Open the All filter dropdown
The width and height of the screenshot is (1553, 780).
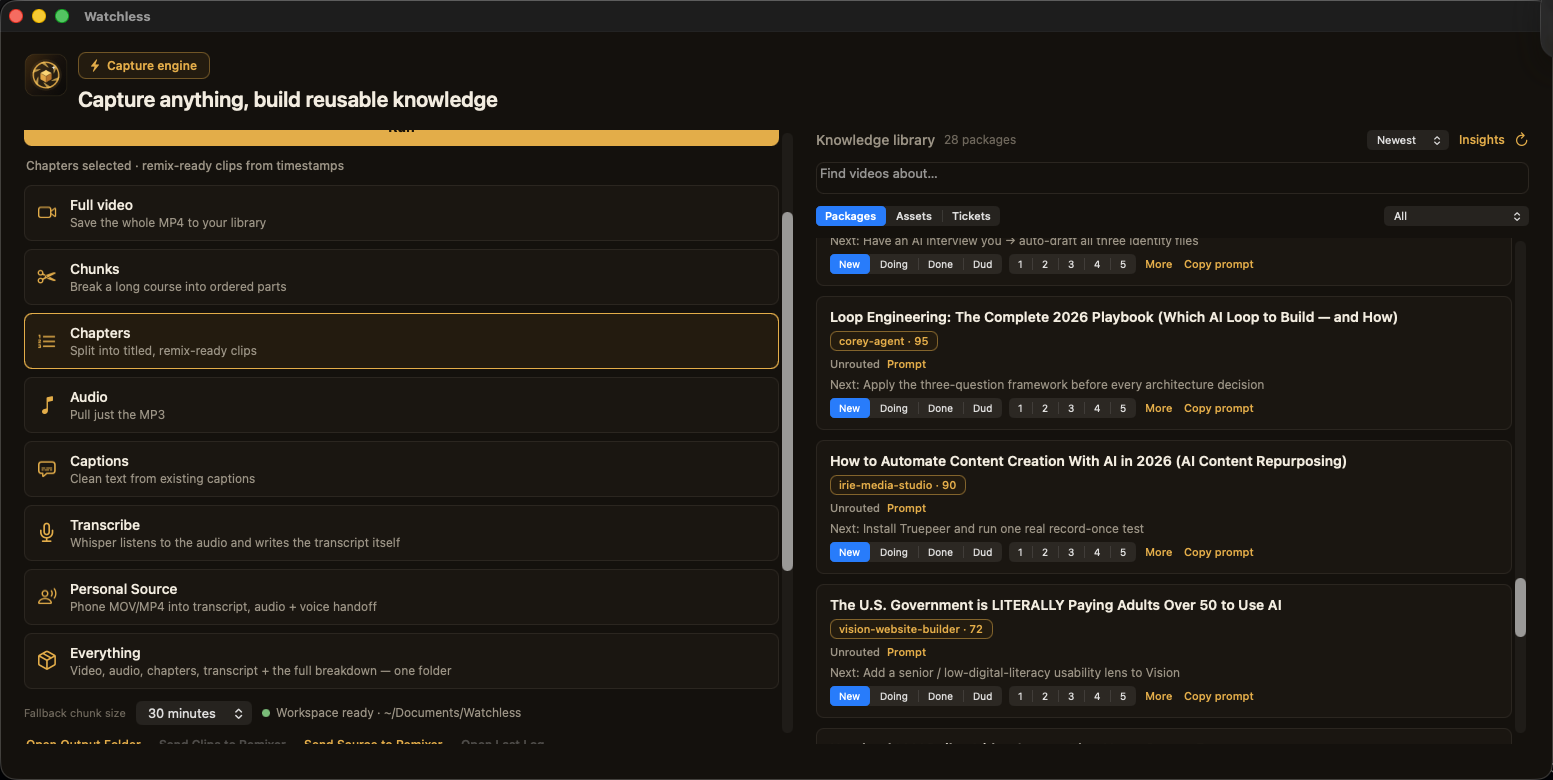tap(1456, 216)
